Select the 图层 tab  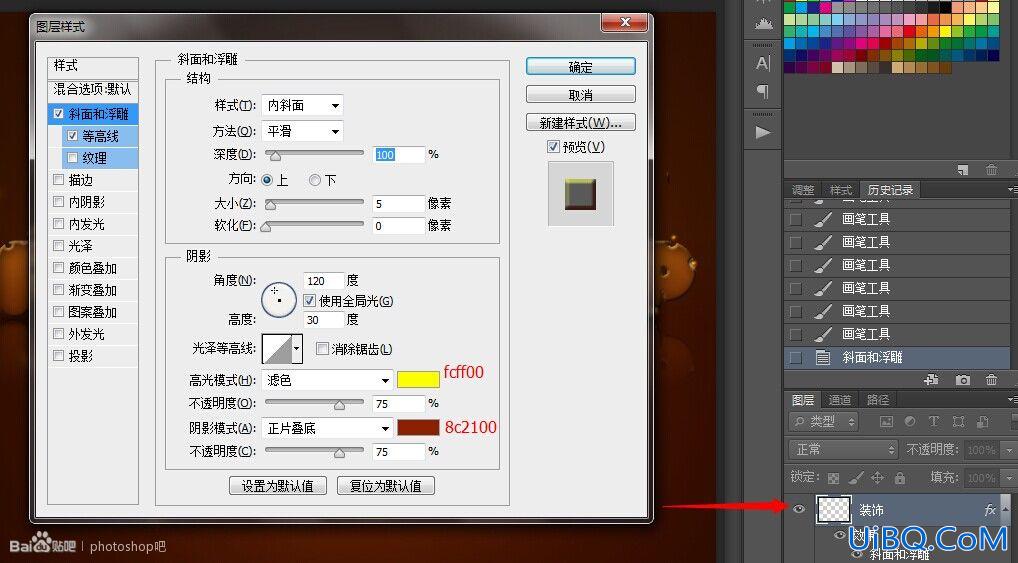coord(803,399)
